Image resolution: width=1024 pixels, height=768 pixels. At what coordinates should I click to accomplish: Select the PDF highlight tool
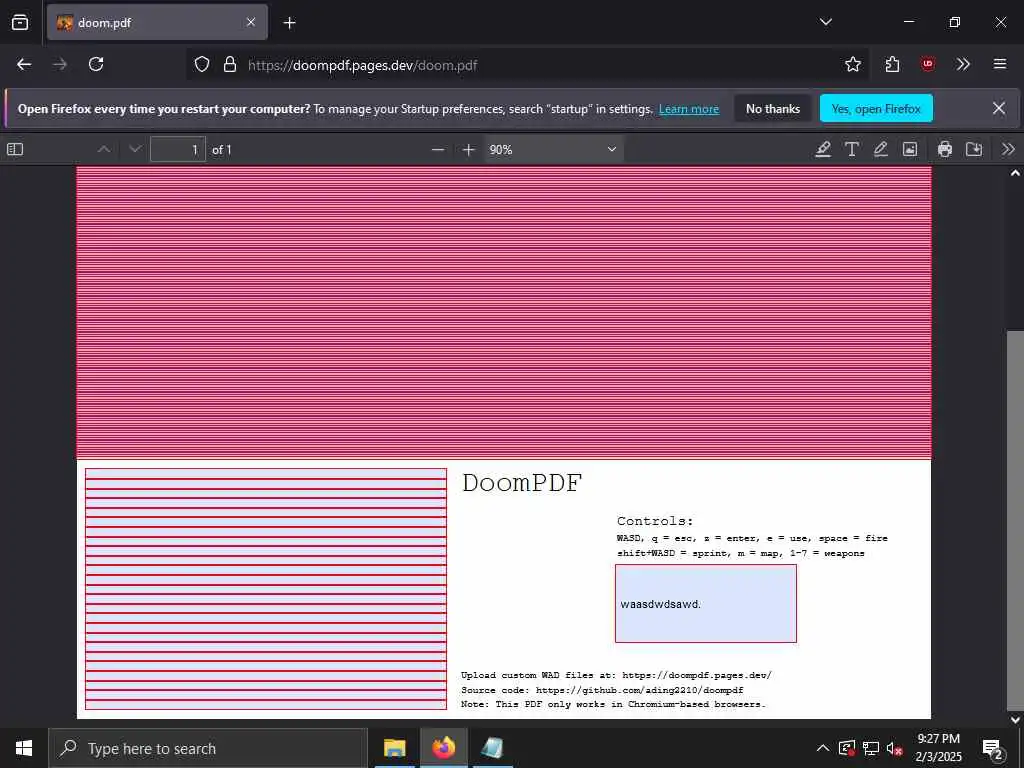coord(823,150)
